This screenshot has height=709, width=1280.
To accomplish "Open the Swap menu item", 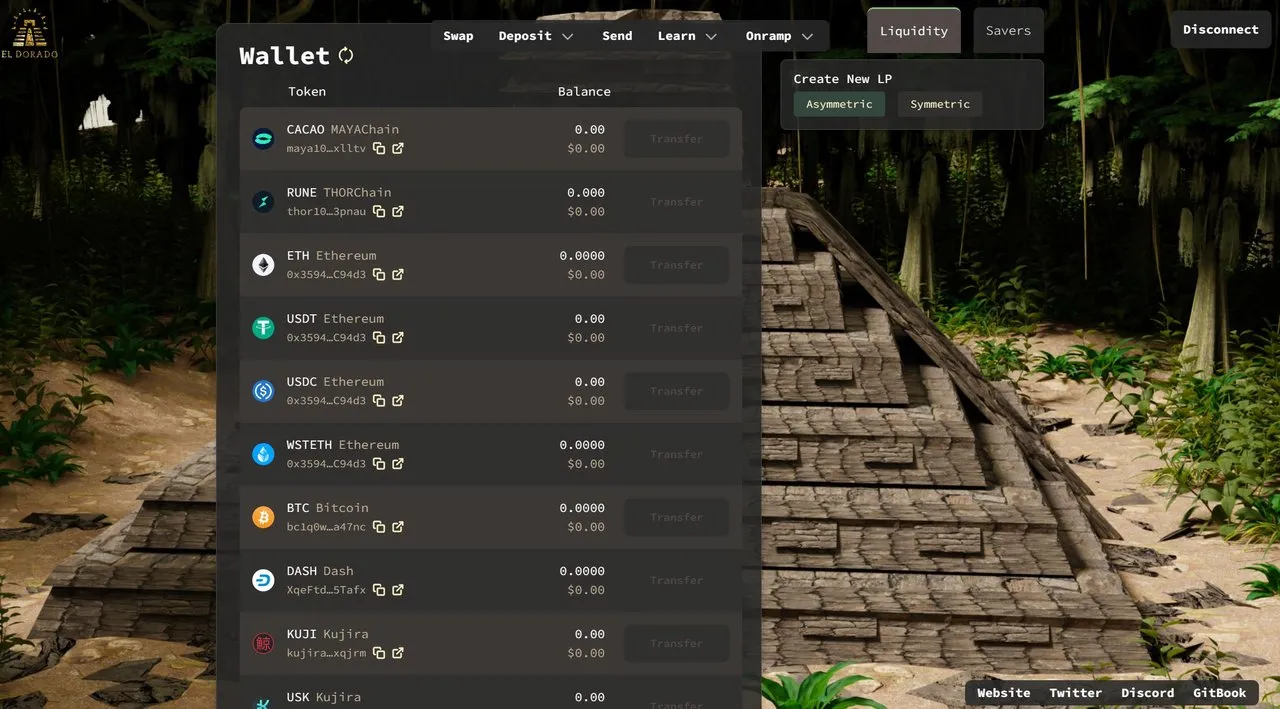I will 459,36.
